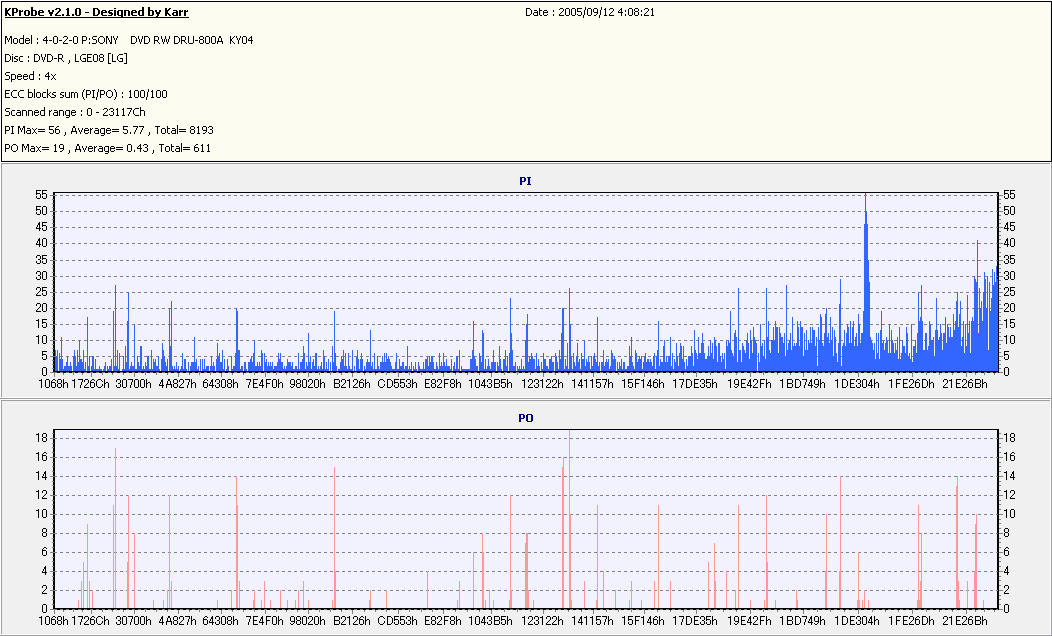Click 1DE304h under the PI chart
This screenshot has width=1052, height=636.
[857, 384]
